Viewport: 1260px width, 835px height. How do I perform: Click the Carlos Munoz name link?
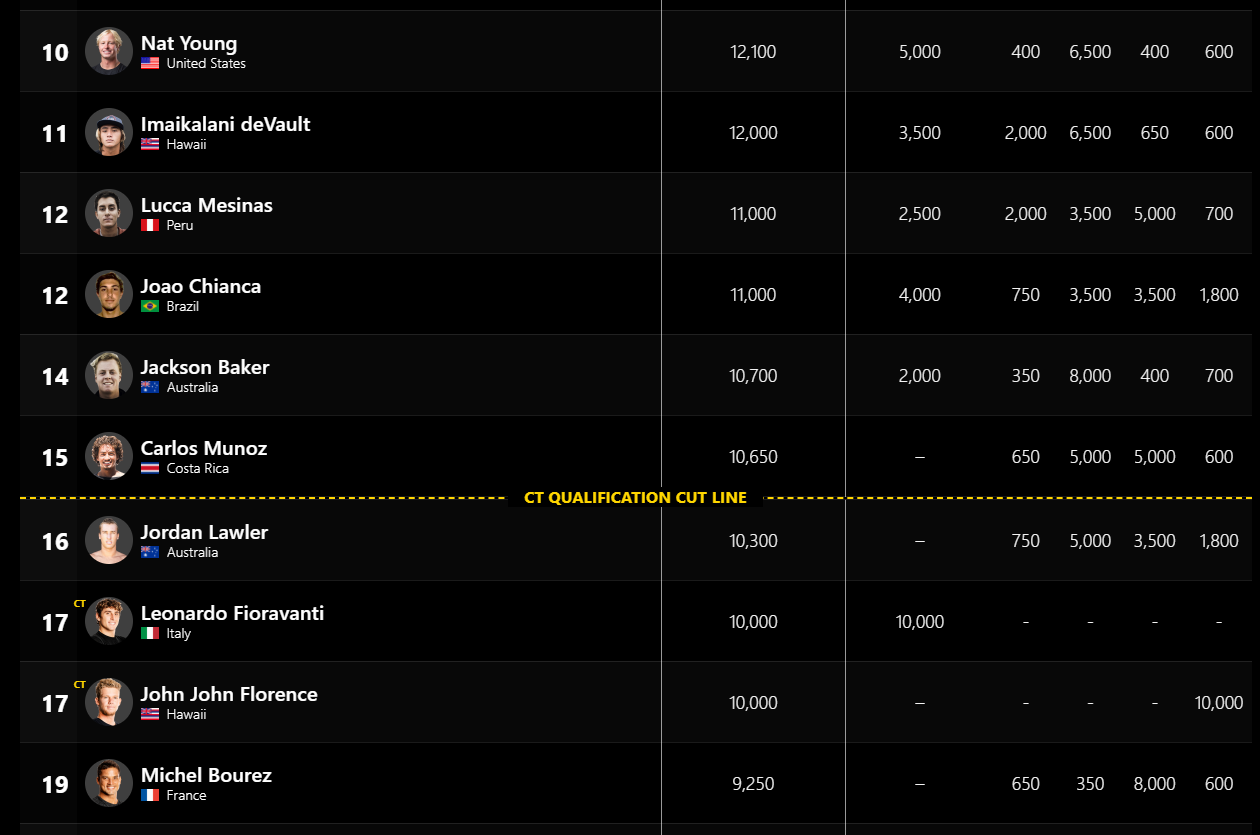pos(203,448)
